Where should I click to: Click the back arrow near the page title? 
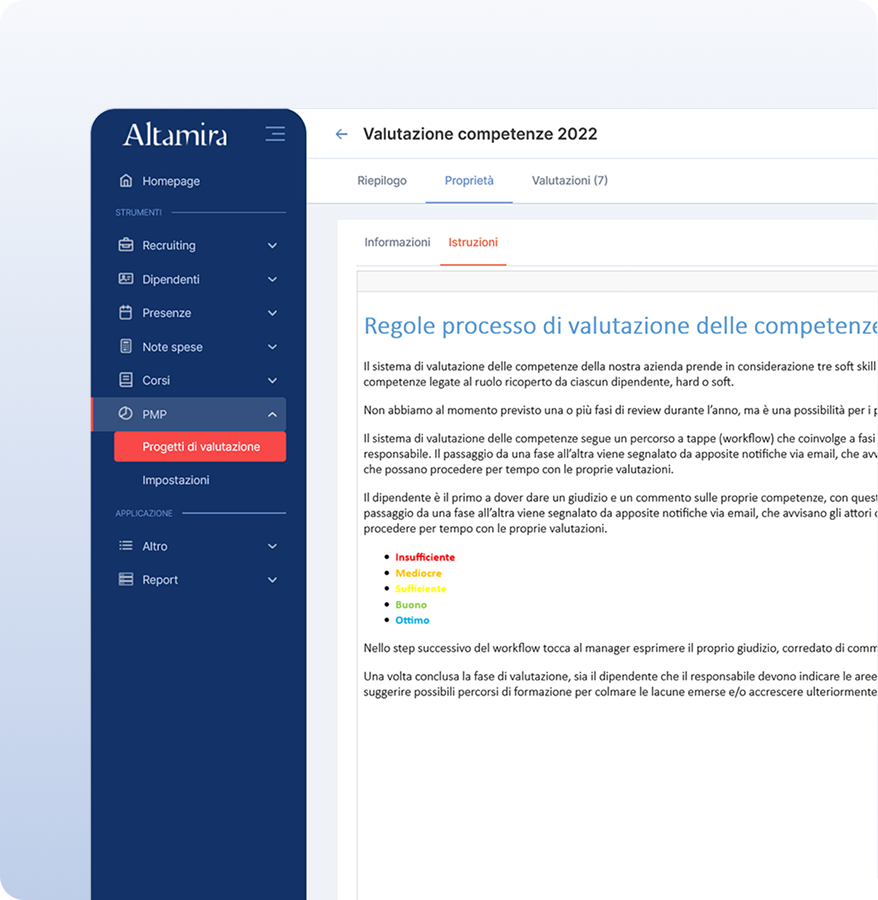click(x=341, y=133)
